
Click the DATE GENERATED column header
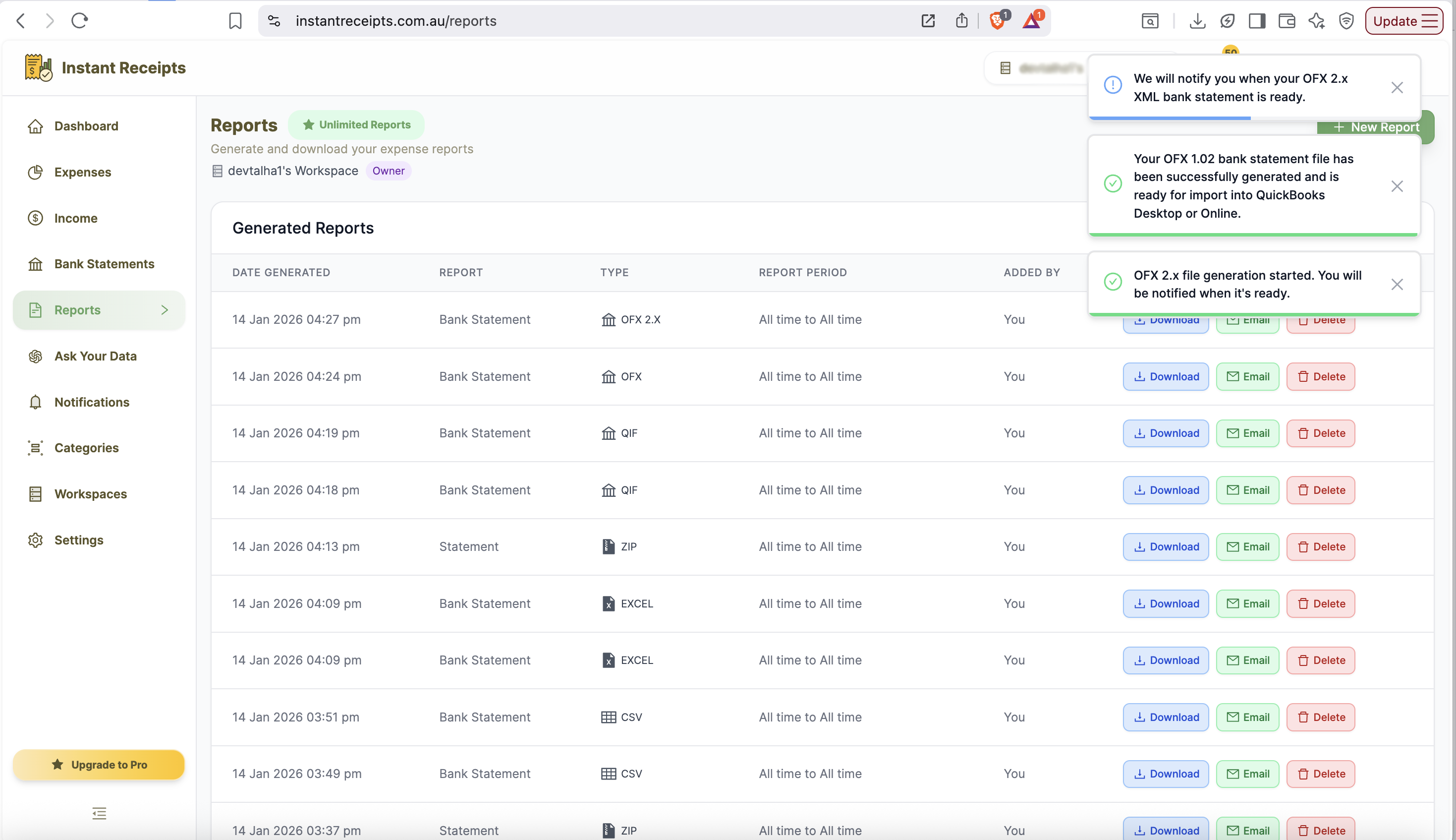281,272
